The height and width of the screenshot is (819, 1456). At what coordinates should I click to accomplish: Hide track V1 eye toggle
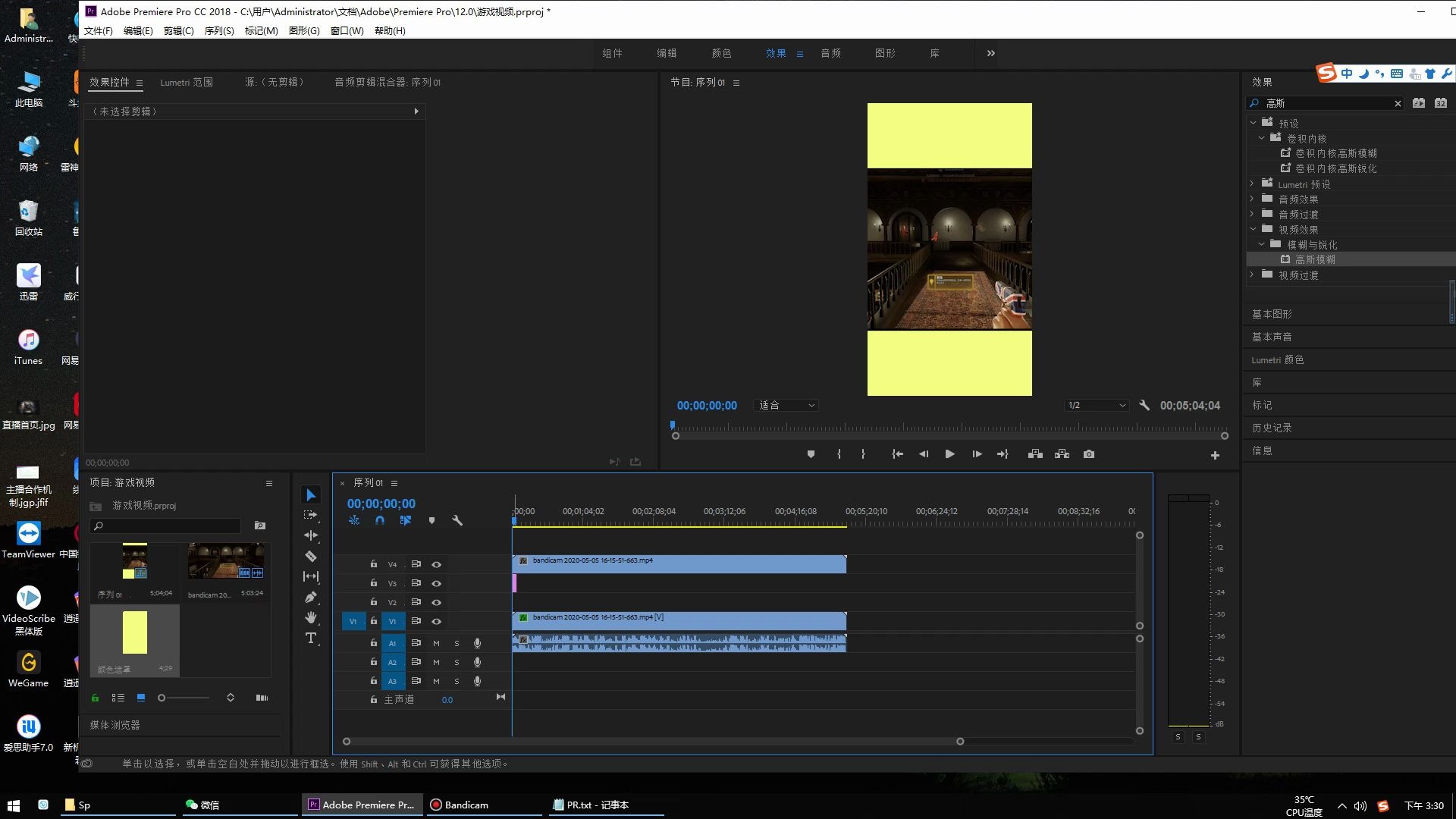[436, 621]
